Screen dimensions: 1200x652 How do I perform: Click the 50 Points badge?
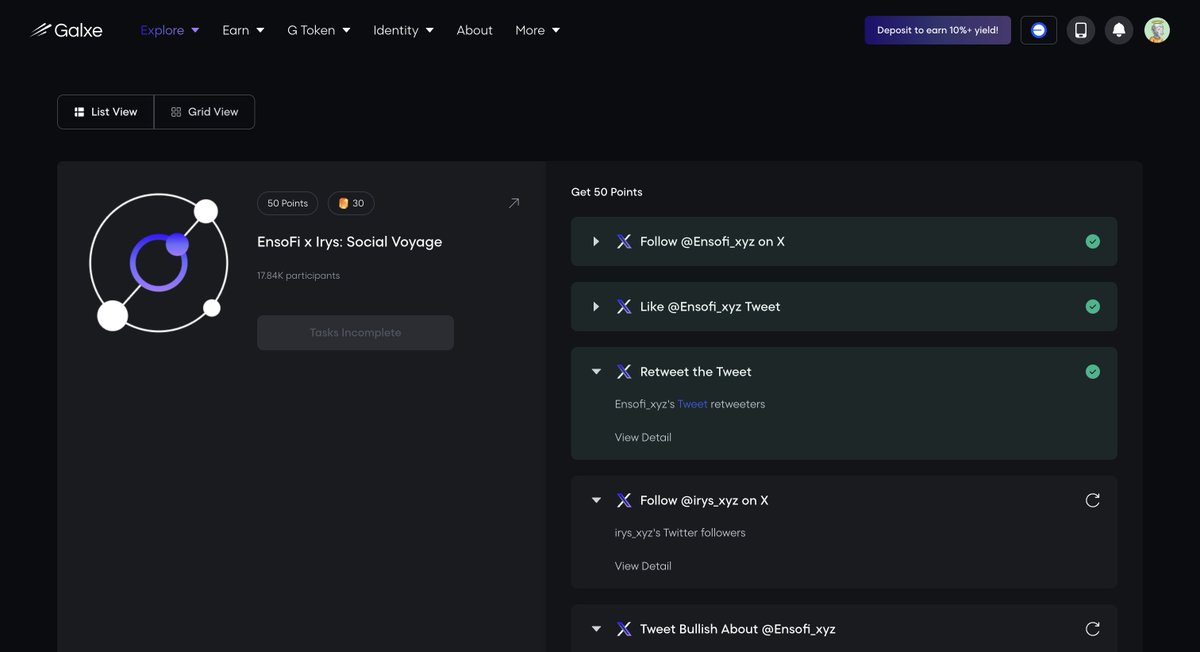click(288, 203)
